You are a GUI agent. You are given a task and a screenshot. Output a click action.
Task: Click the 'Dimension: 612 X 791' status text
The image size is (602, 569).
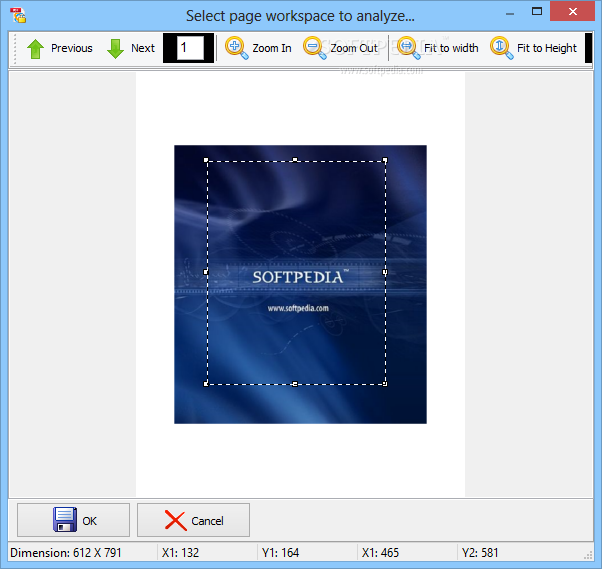[66, 553]
